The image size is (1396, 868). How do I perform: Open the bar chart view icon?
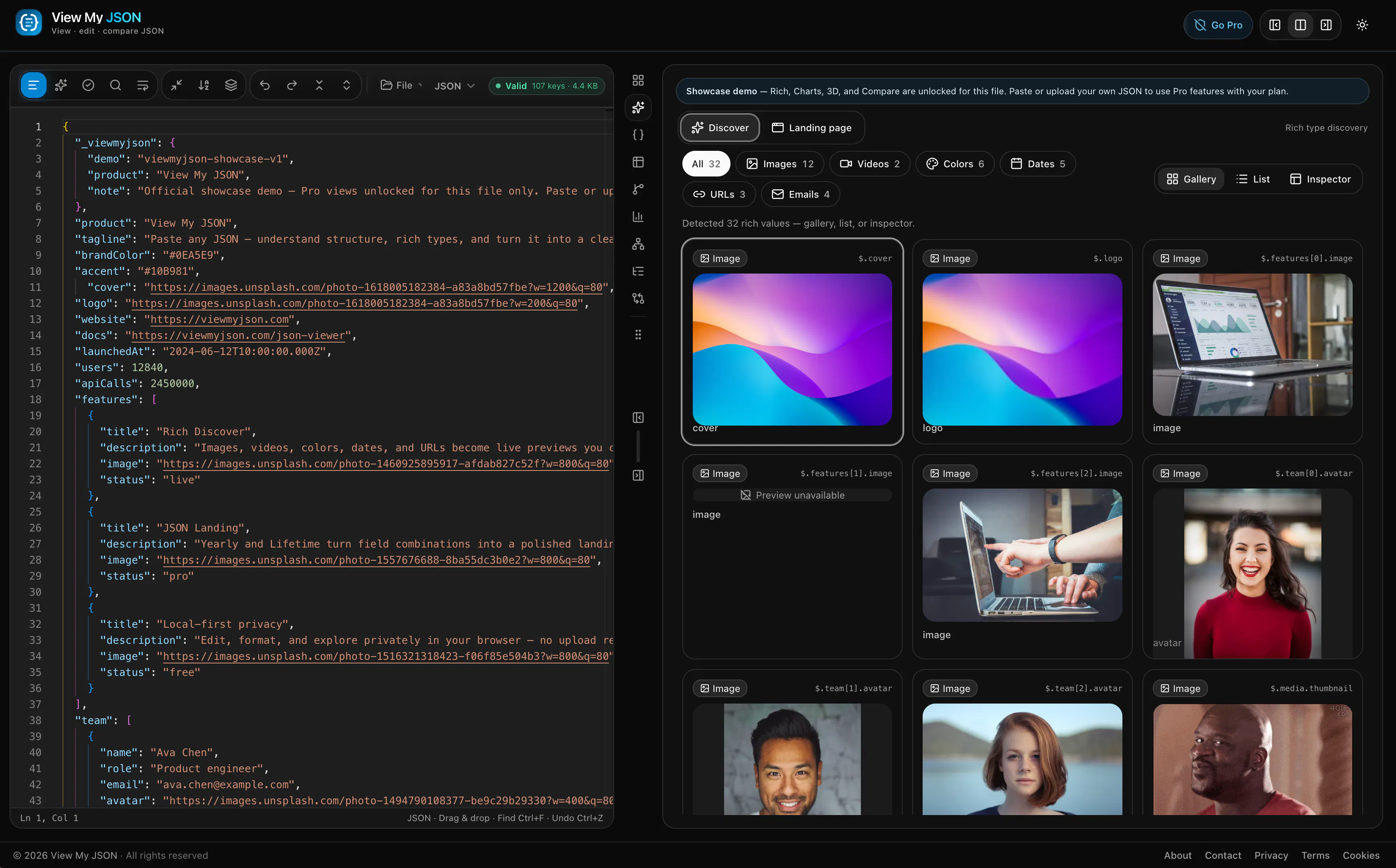tap(638, 217)
